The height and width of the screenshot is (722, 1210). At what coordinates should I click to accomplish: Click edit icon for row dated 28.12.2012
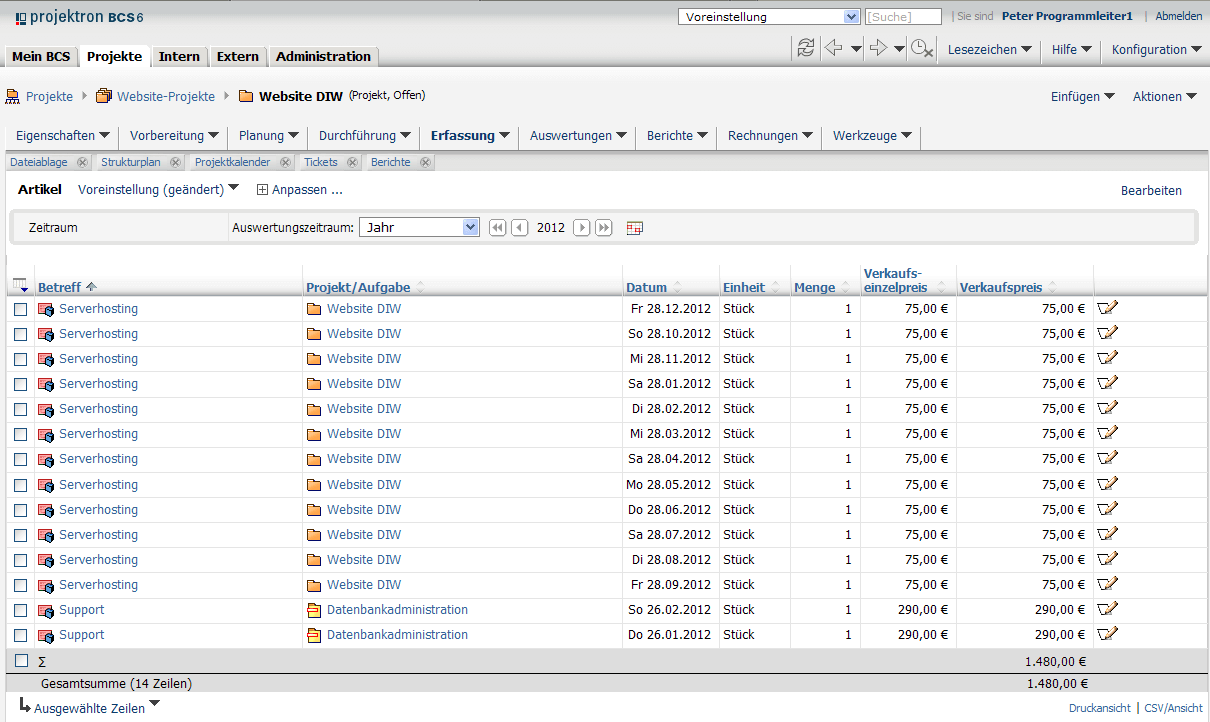[x=1107, y=308]
